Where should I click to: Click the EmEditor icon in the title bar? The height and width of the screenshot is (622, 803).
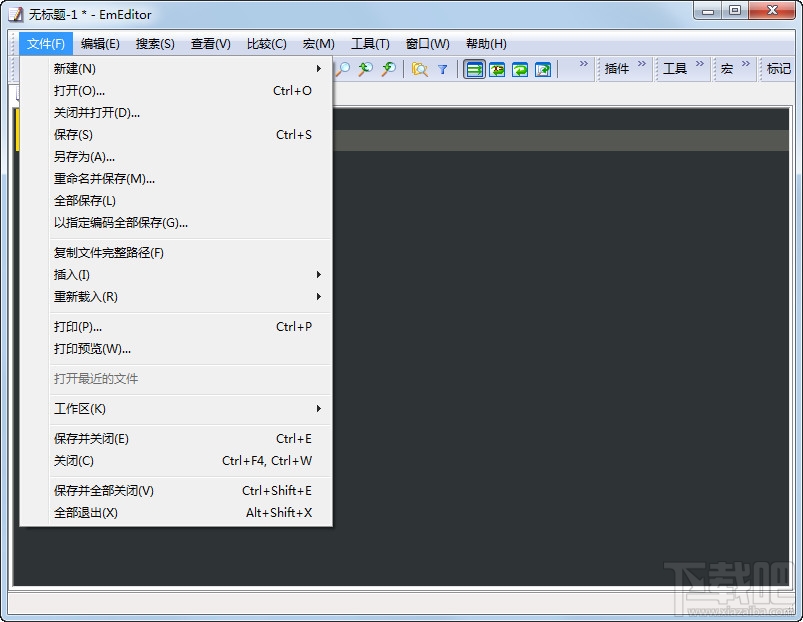[x=13, y=14]
